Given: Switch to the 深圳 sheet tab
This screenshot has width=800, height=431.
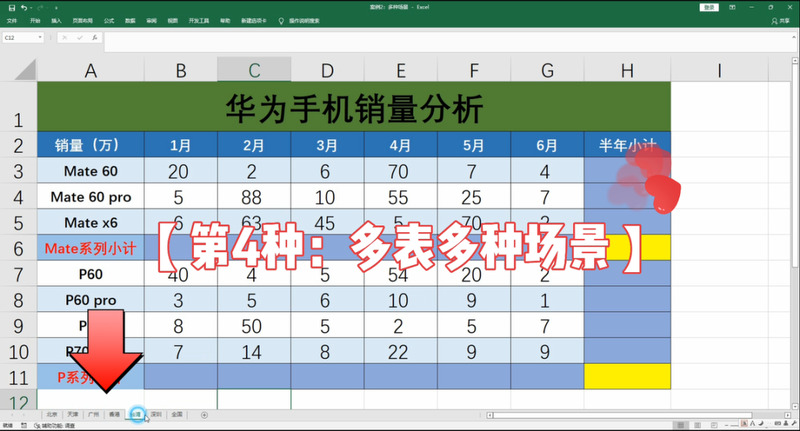Looking at the screenshot, I should point(156,415).
